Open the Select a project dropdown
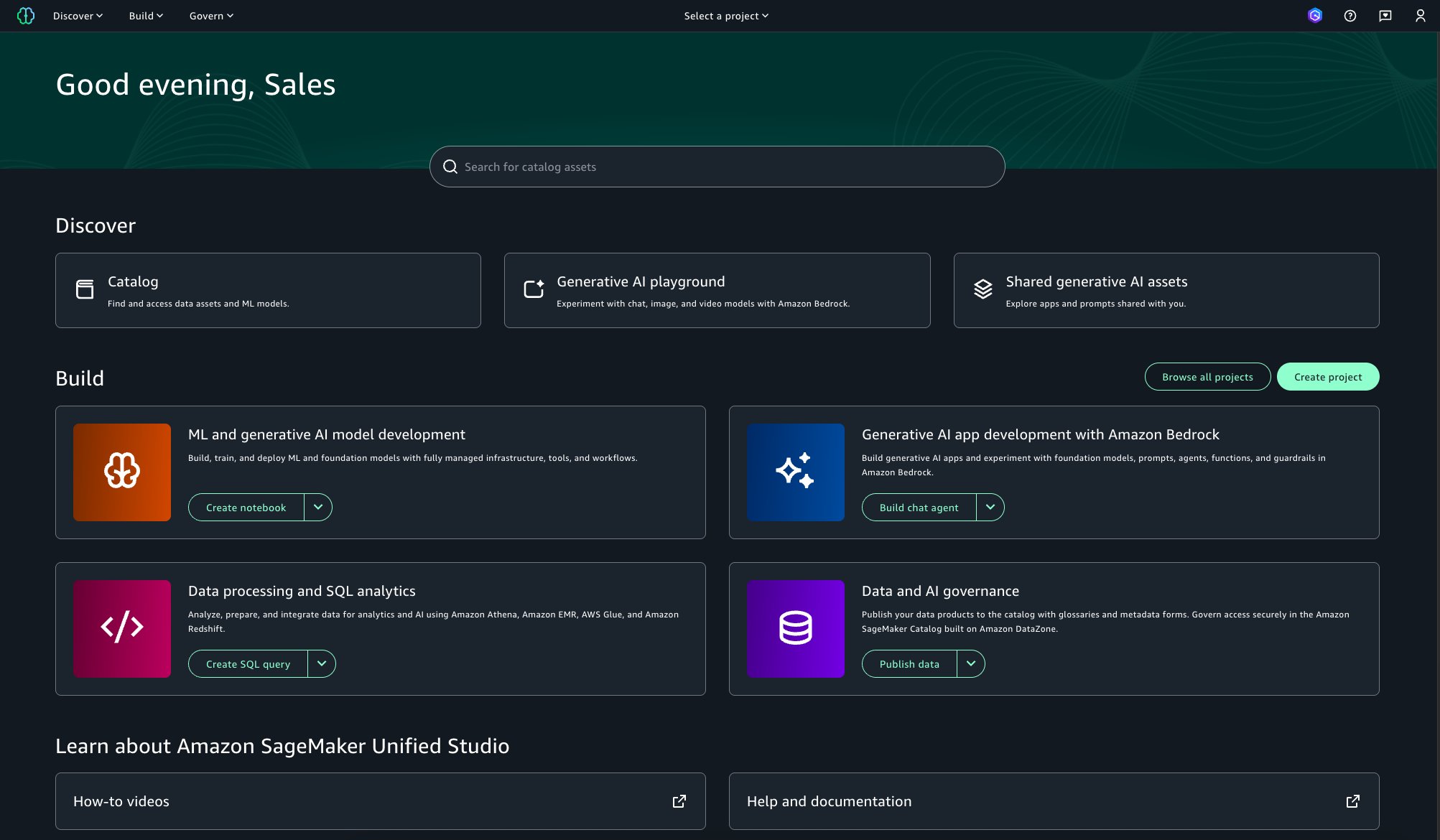 726,16
